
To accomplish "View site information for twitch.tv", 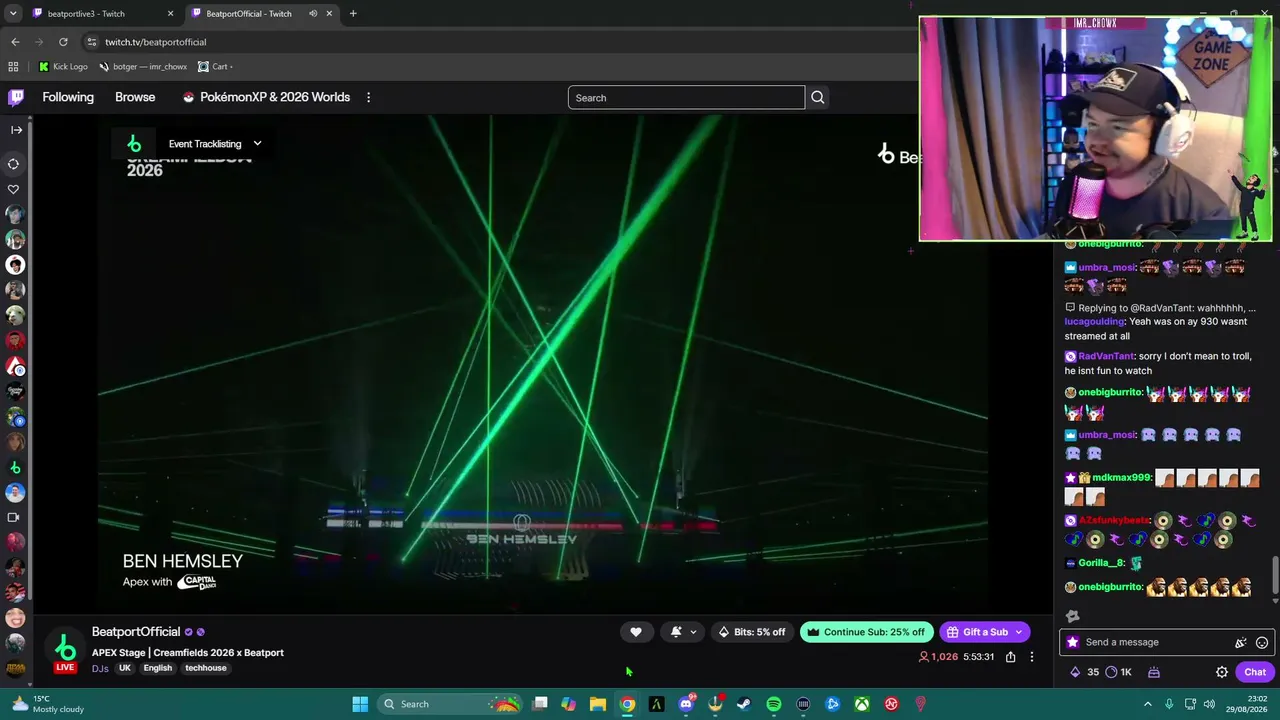I will click(92, 42).
